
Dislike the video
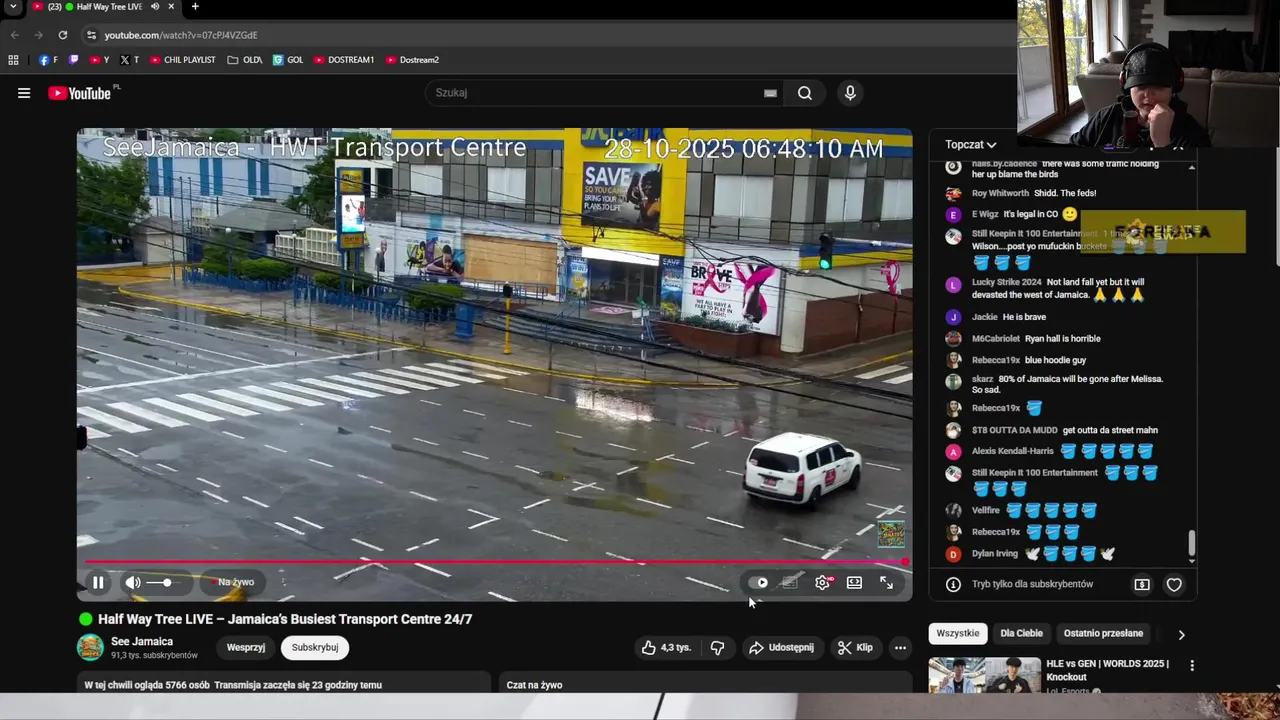coord(717,647)
